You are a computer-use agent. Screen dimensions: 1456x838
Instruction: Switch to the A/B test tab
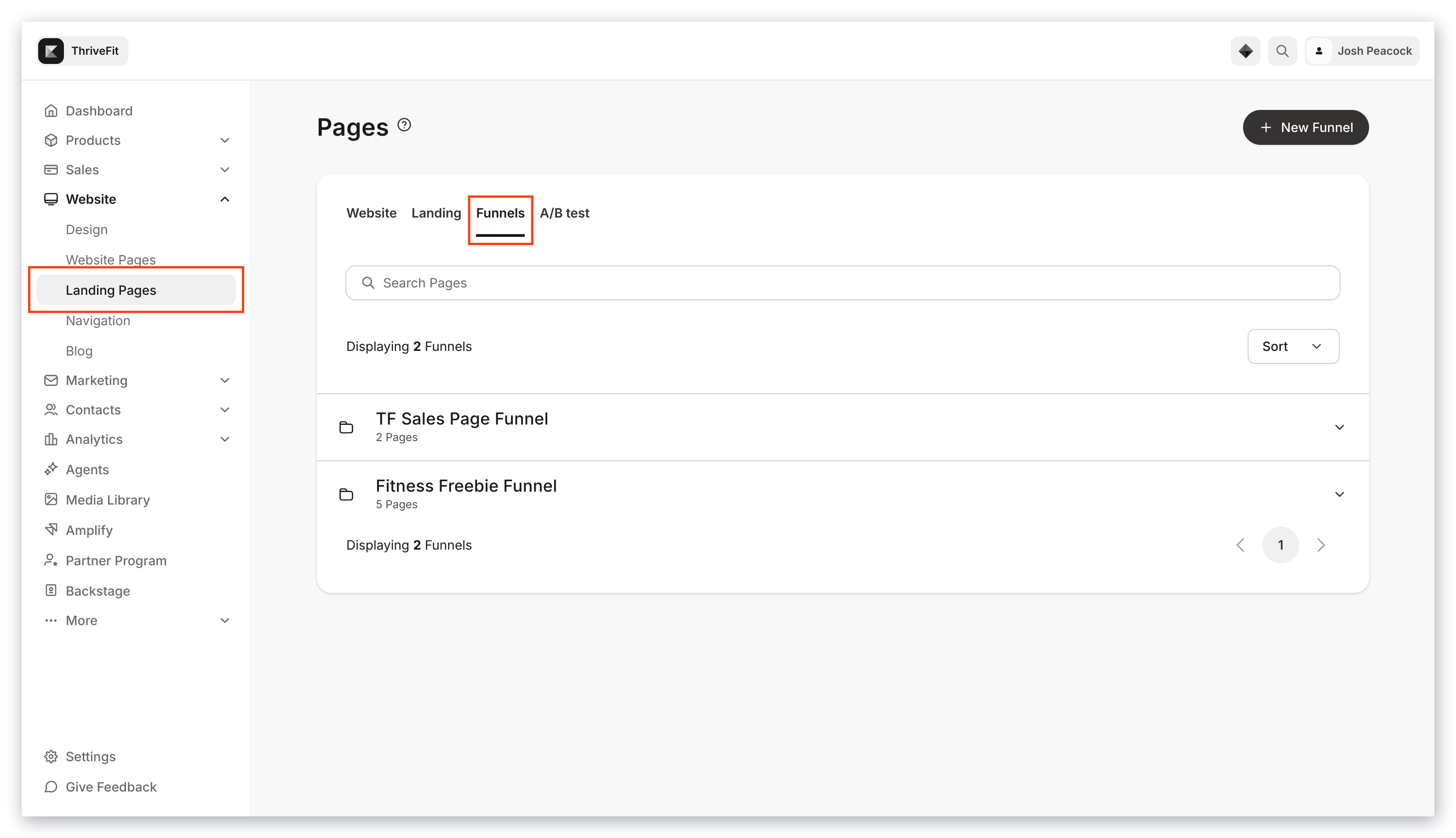(564, 213)
